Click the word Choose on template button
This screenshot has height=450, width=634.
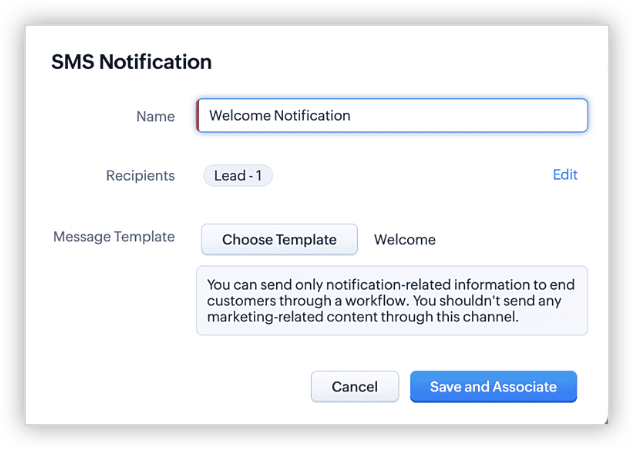[246, 240]
